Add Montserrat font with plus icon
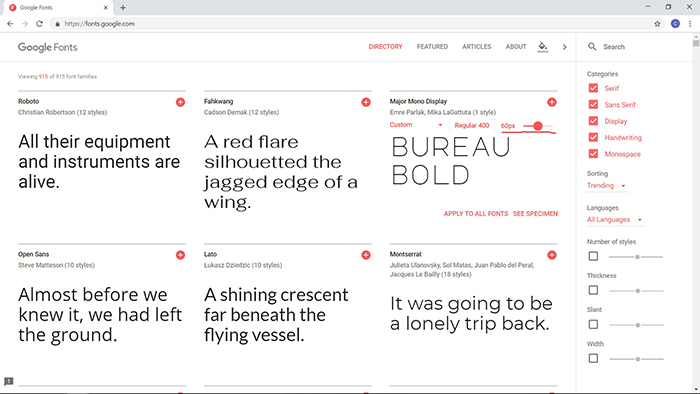The height and width of the screenshot is (394, 700). click(552, 255)
